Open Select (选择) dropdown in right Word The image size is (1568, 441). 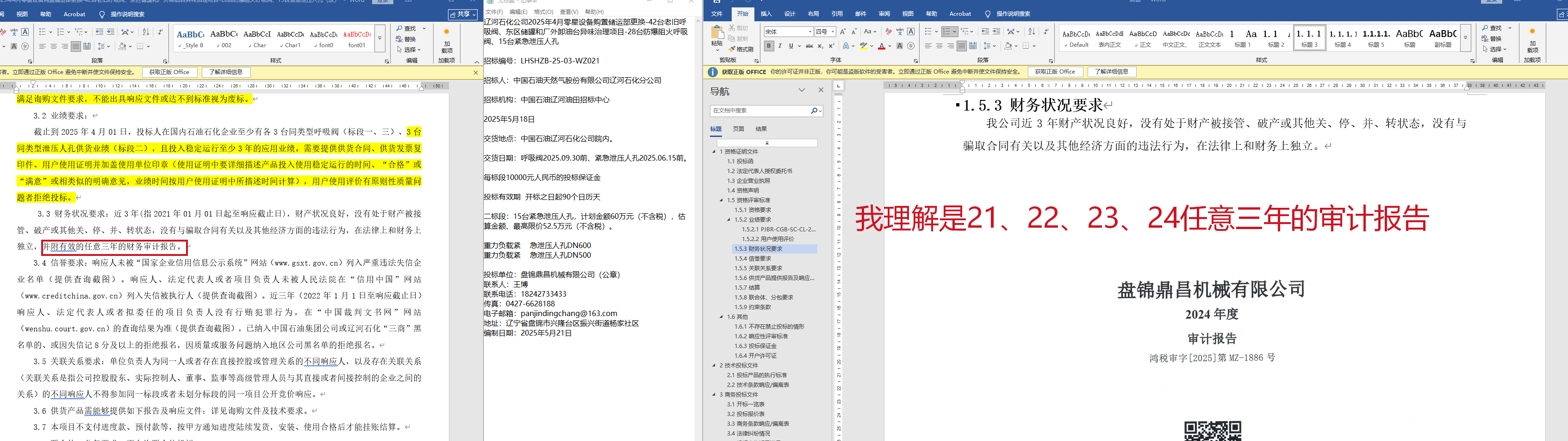1494,49
